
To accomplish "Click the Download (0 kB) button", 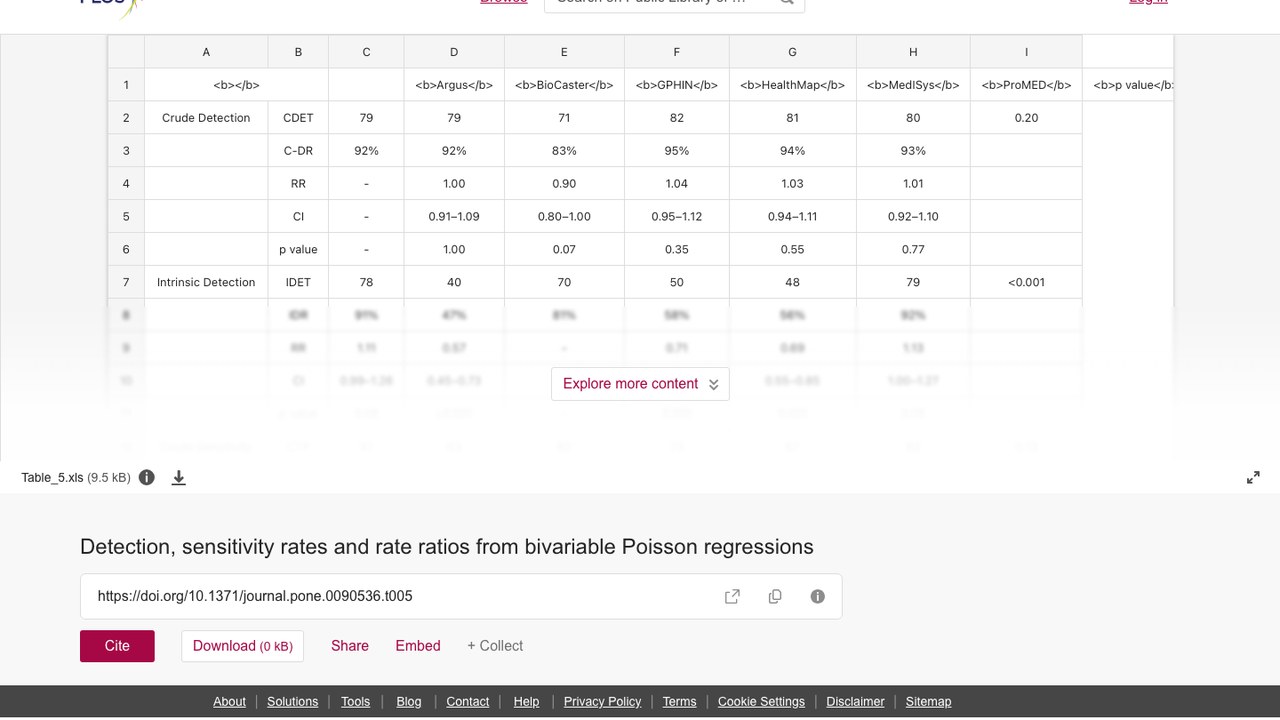I will [x=242, y=646].
